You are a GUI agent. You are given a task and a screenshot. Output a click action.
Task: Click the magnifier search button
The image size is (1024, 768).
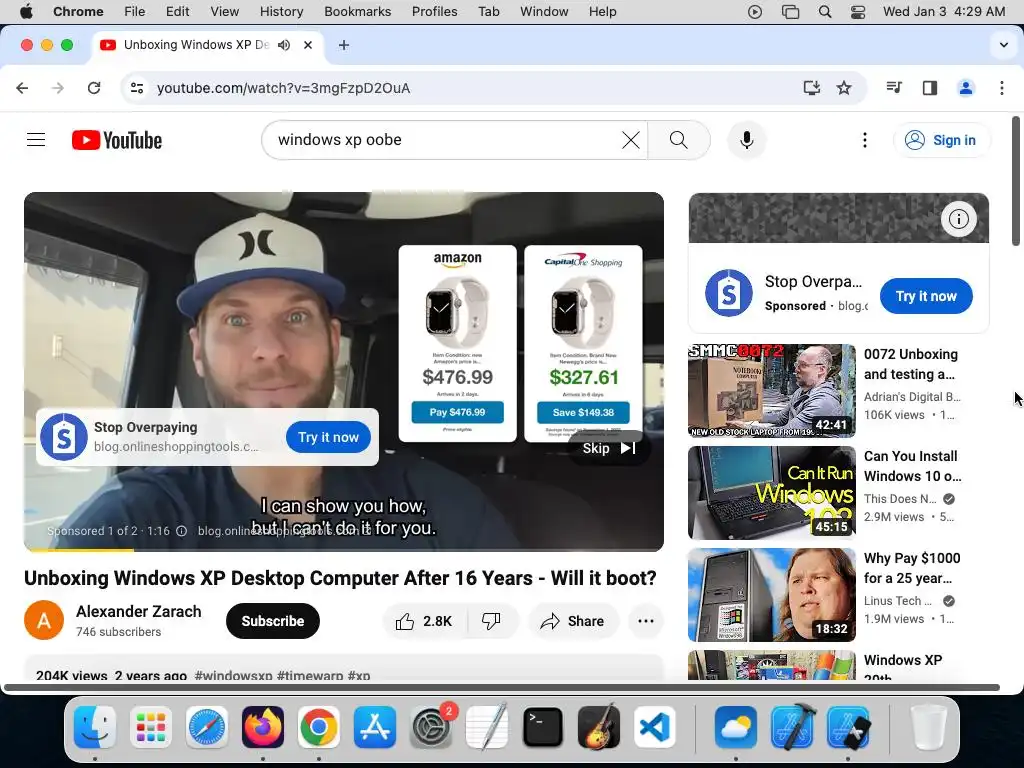(x=679, y=140)
